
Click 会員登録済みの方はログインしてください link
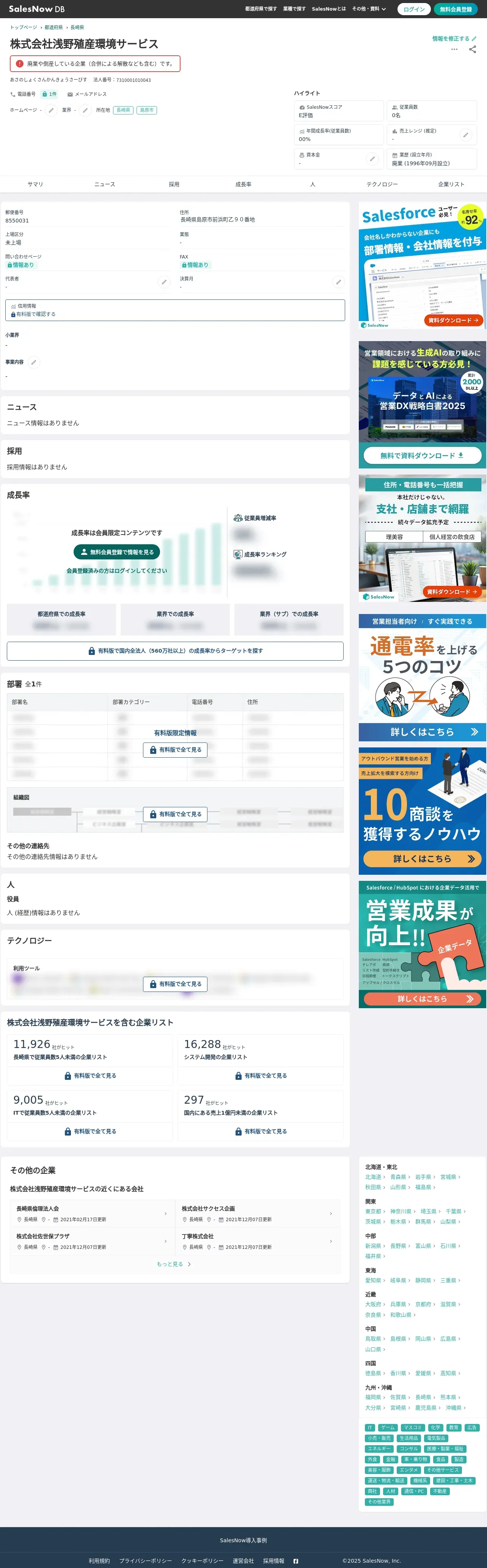click(117, 571)
